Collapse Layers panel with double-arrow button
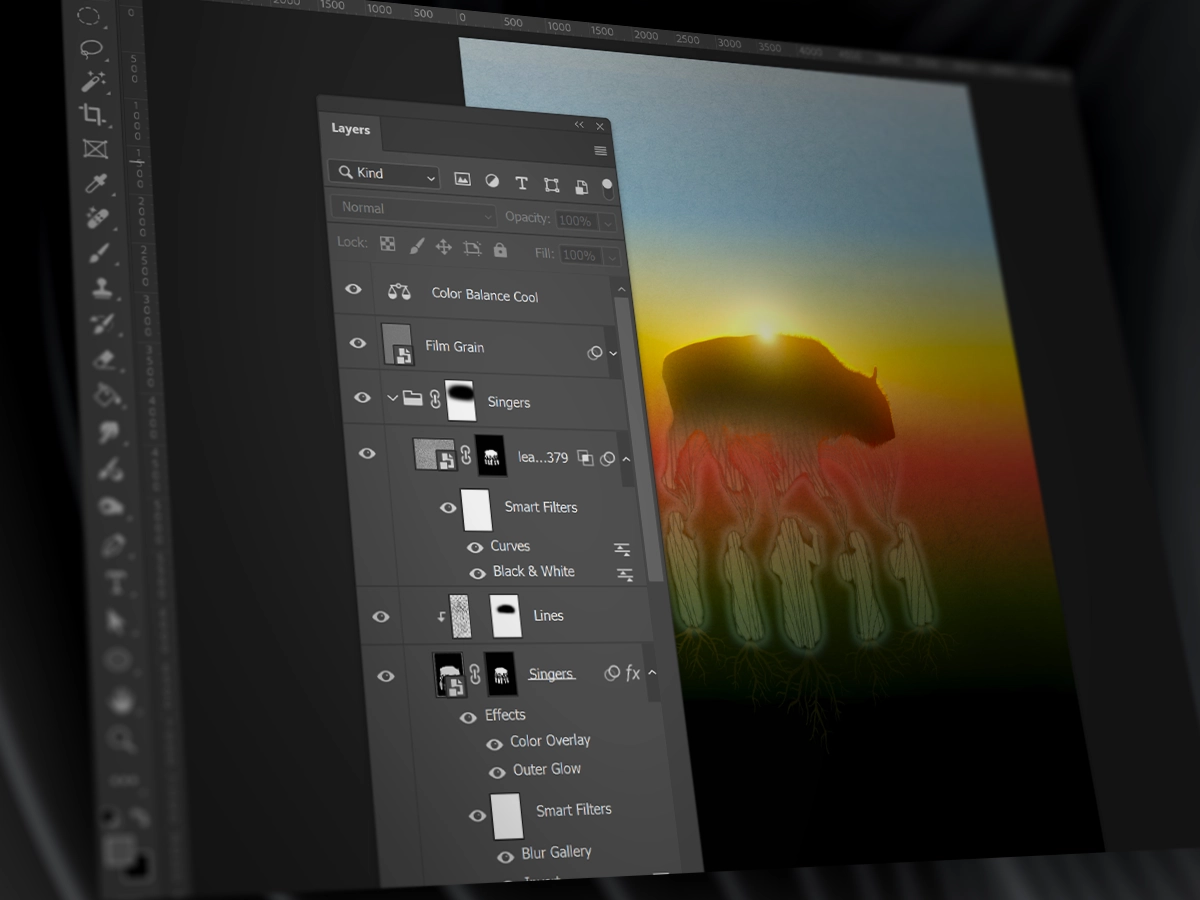This screenshot has height=900, width=1200. (579, 125)
